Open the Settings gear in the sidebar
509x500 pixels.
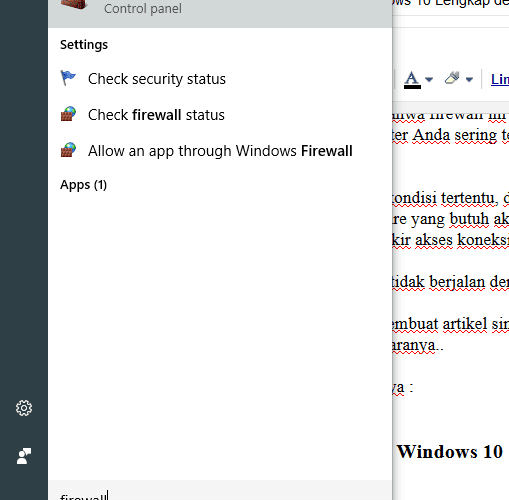[x=24, y=408]
